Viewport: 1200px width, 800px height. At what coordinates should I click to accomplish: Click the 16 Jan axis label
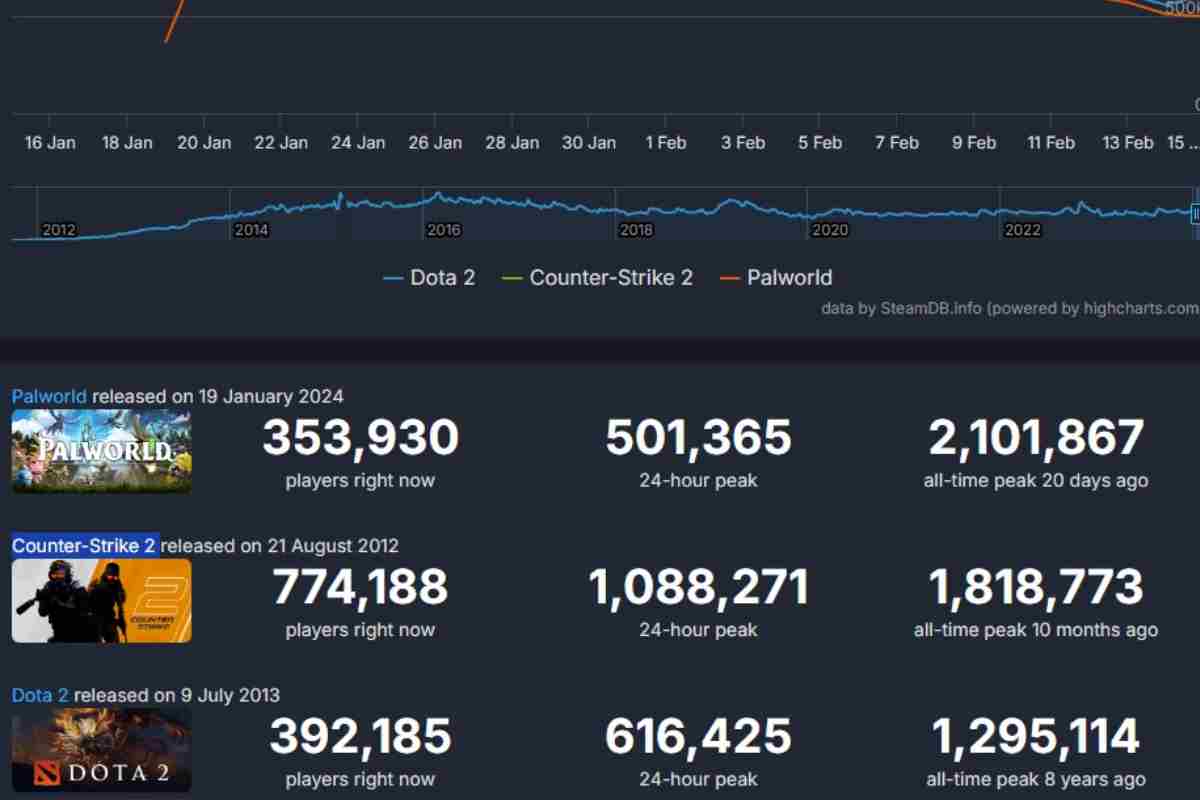click(48, 142)
